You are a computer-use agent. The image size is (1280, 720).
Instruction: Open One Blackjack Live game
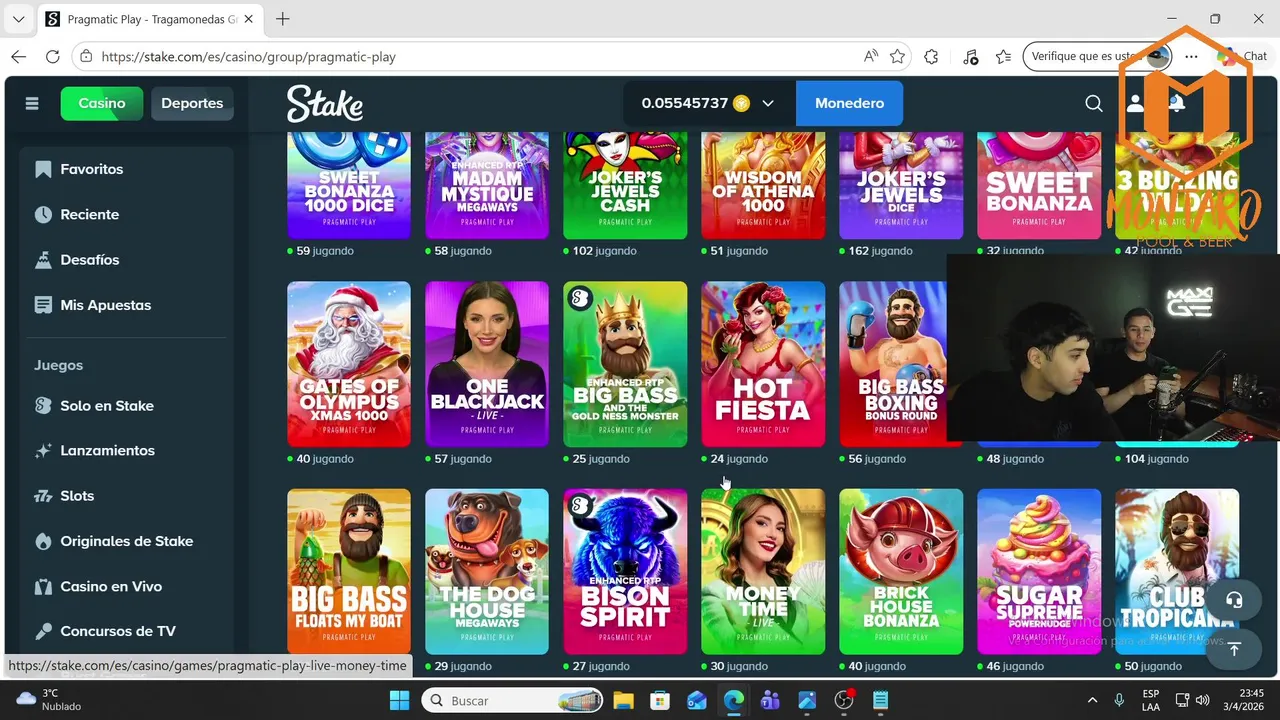click(487, 364)
